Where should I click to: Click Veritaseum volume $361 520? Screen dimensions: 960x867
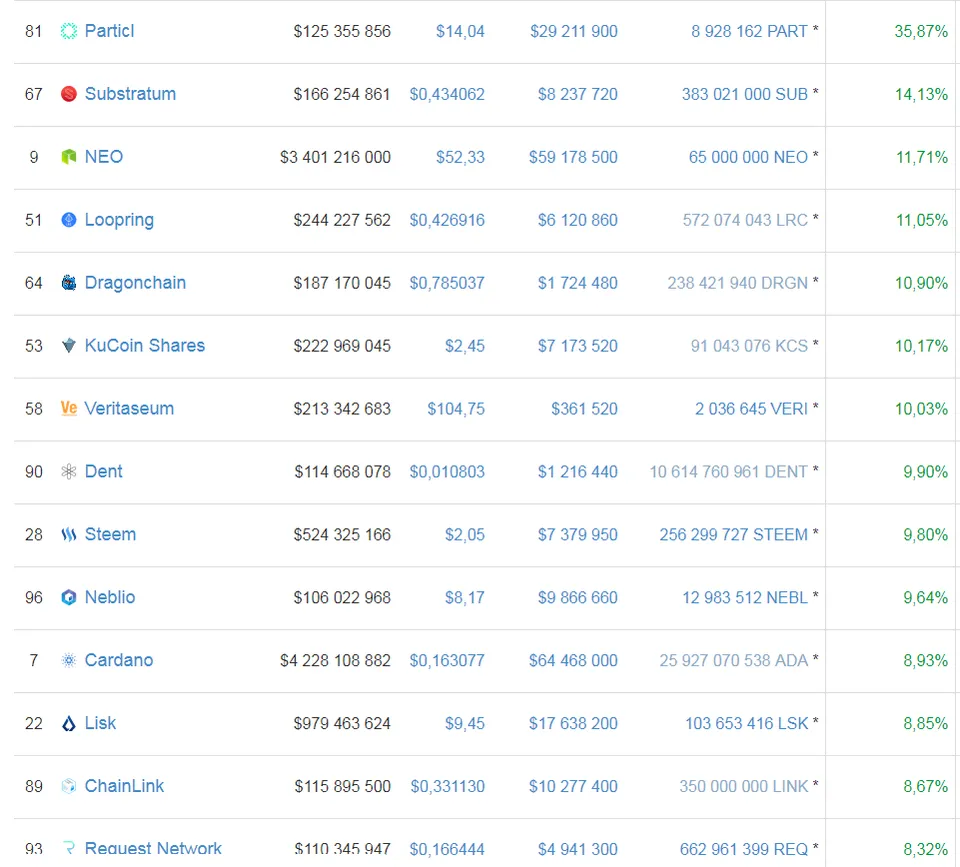[x=584, y=408]
